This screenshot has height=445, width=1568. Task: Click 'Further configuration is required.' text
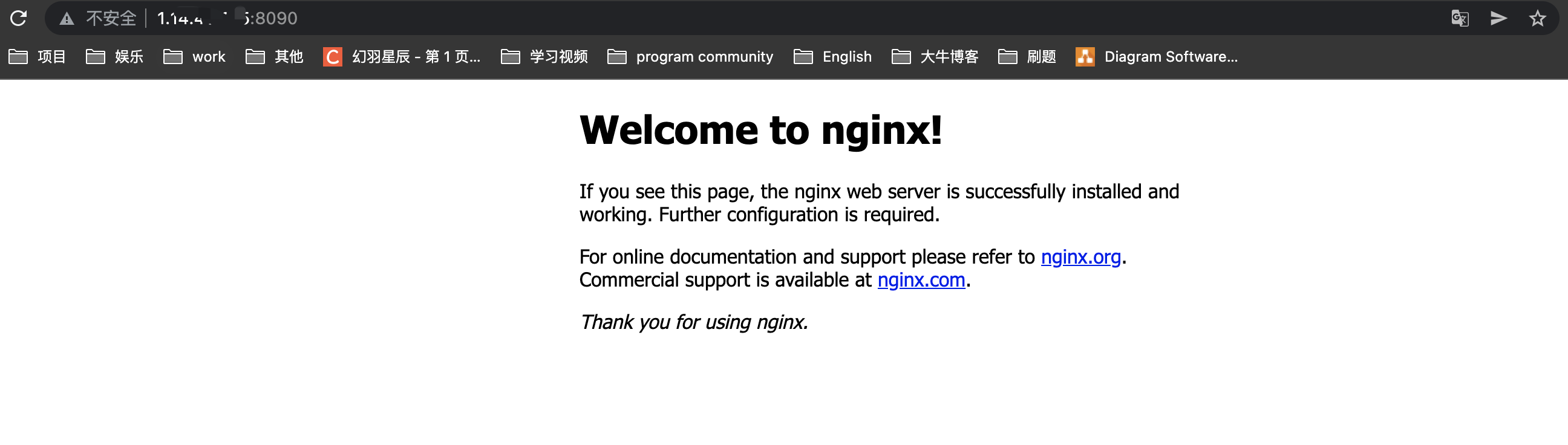point(799,215)
